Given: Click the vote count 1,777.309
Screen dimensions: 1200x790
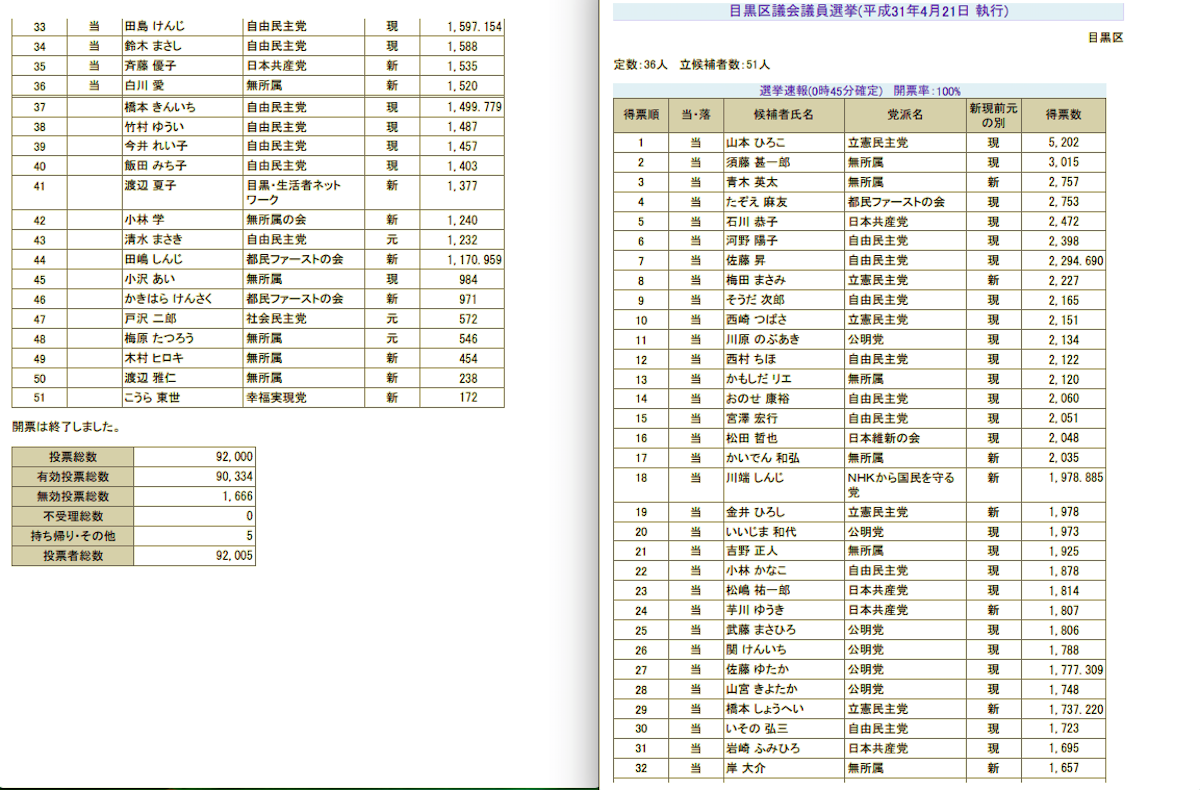Looking at the screenshot, I should pos(1076,669).
